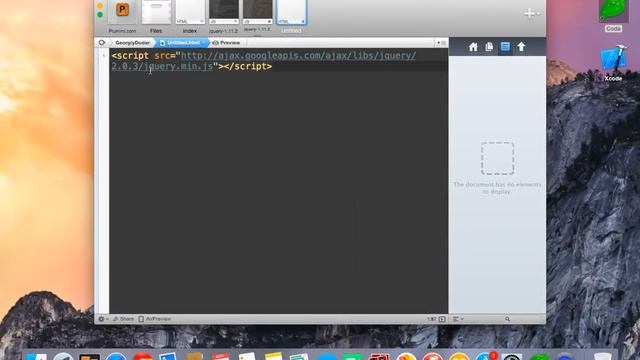Click the closing script tag text
The width and height of the screenshot is (640, 360).
coord(248,66)
